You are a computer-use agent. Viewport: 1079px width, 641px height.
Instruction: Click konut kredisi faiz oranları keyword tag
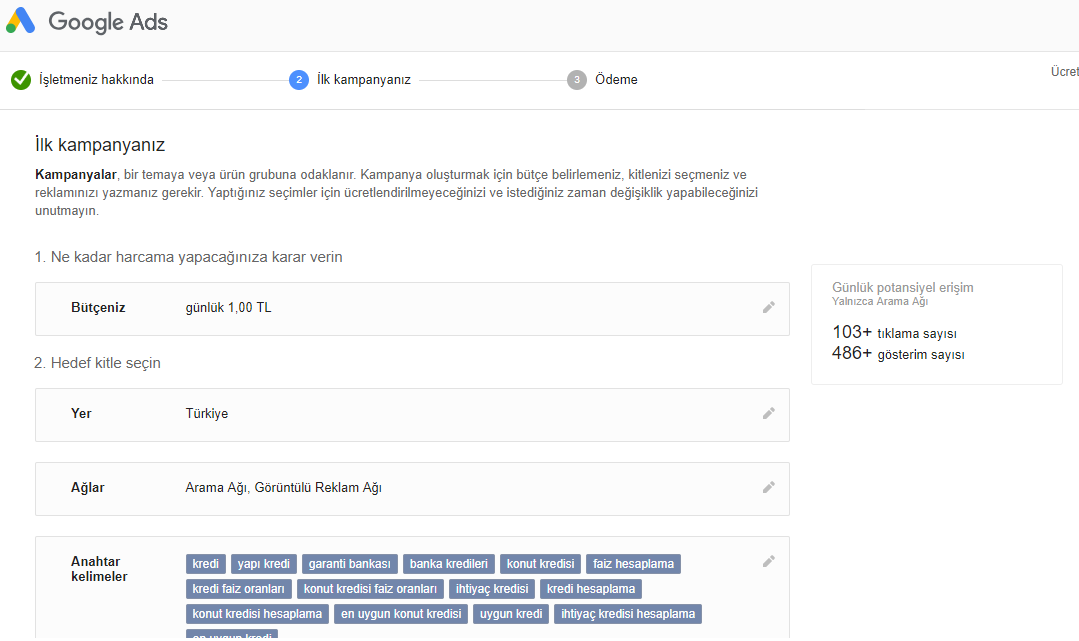pyautogui.click(x=370, y=589)
